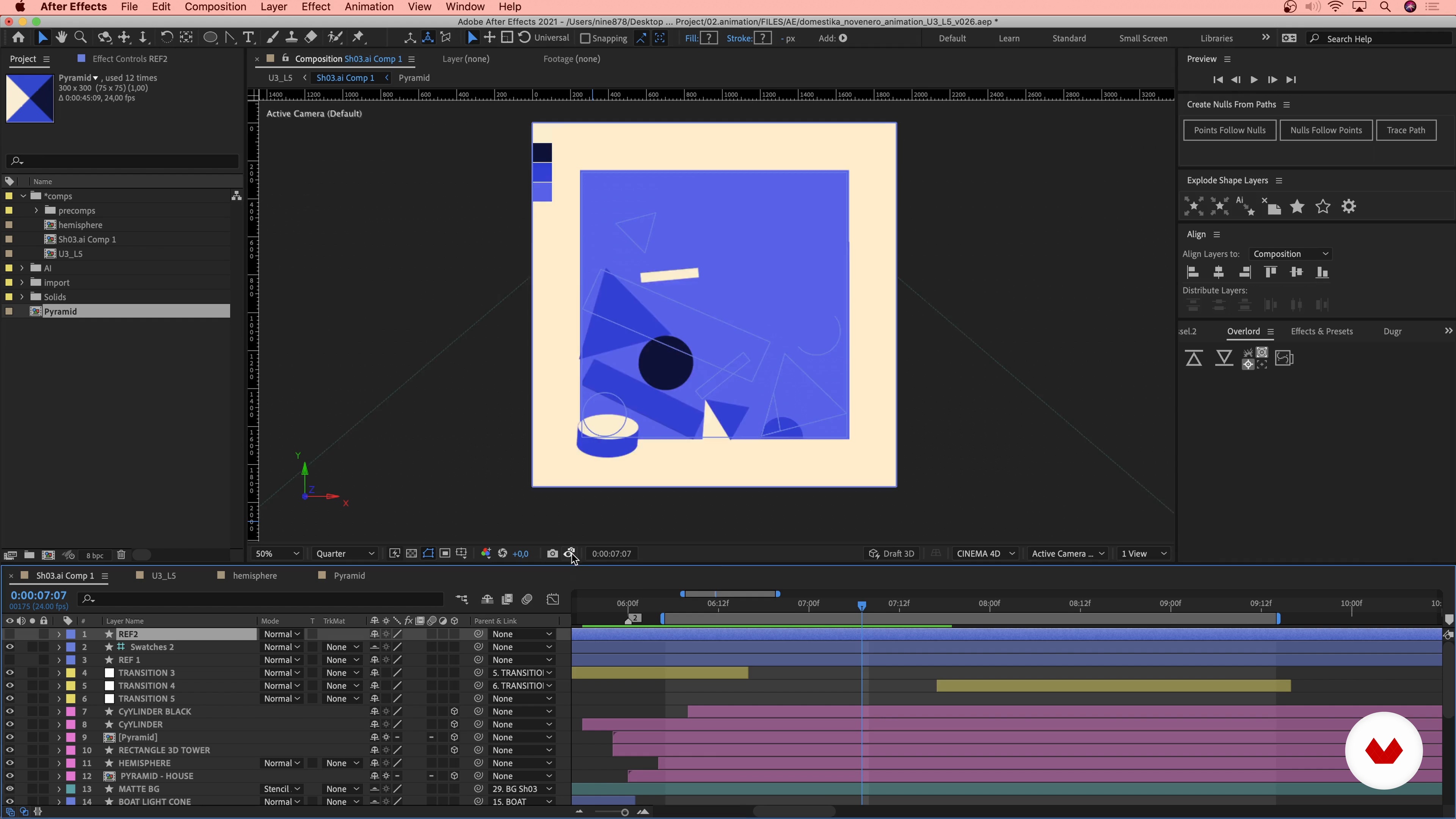This screenshot has width=1456, height=819.
Task: Click align top edges icon
Action: [1271, 273]
